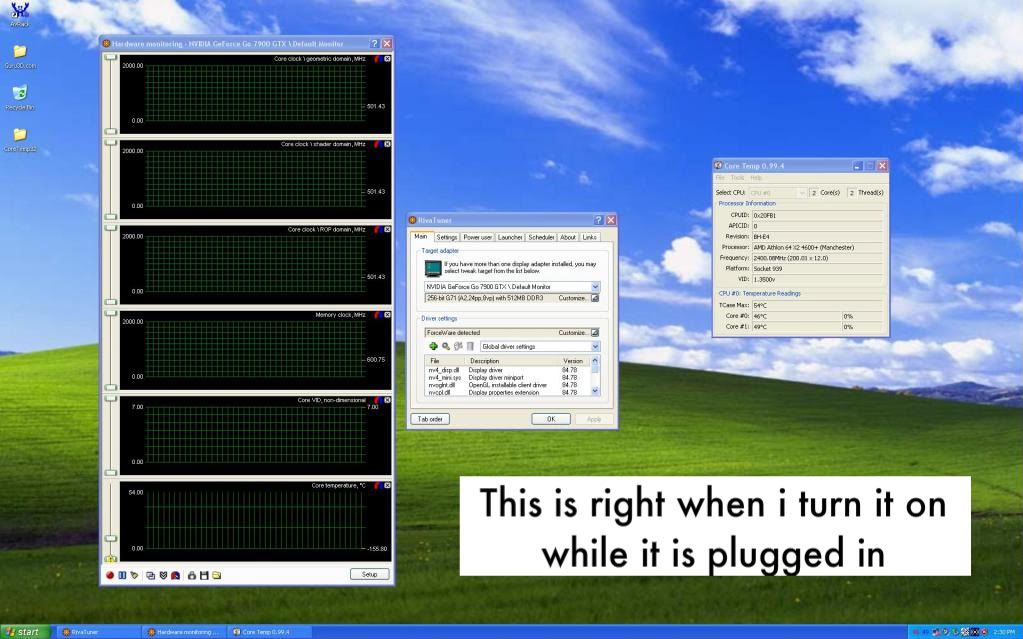
Task: Click the green plus icon in Driver settings
Action: (x=433, y=346)
